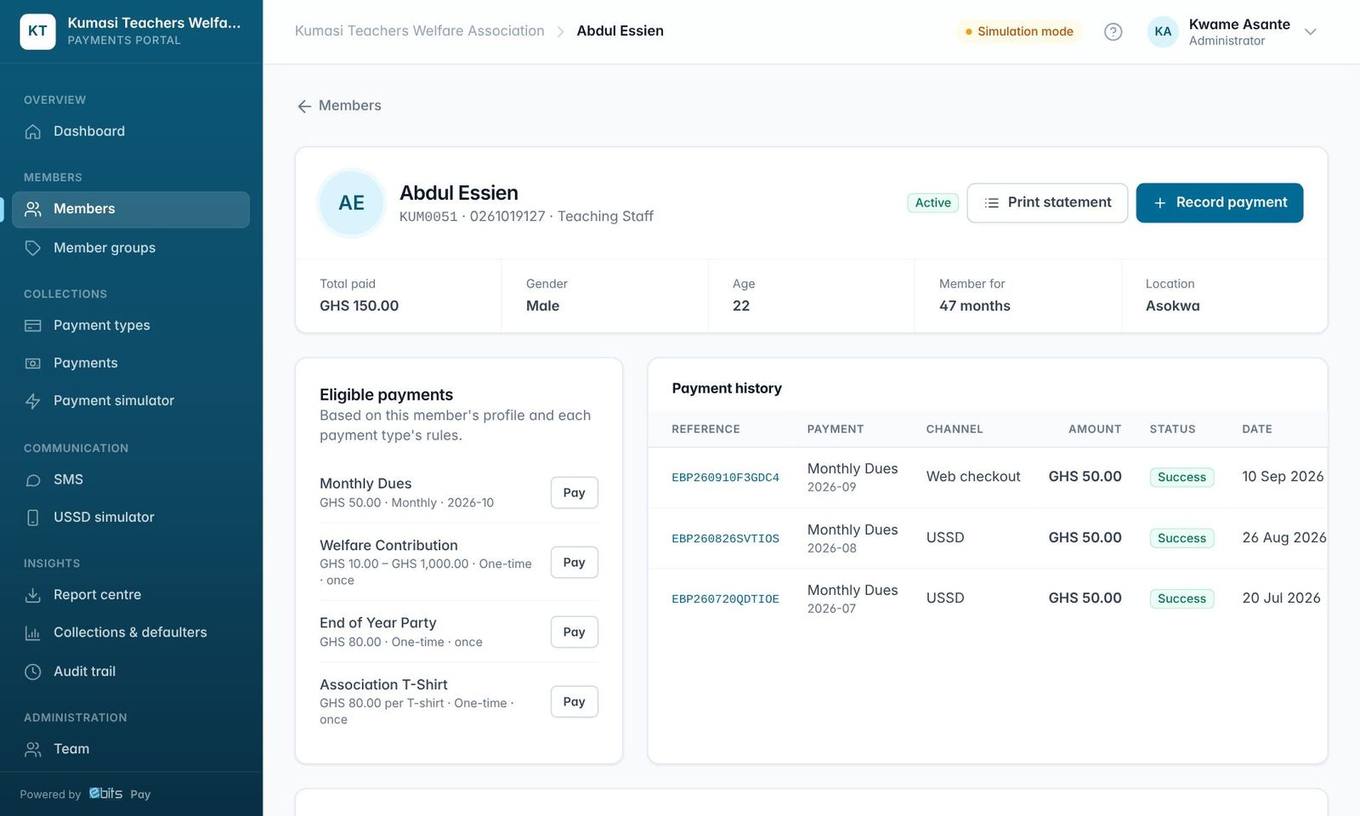Click the Member groups tag icon

pyautogui.click(x=33, y=248)
